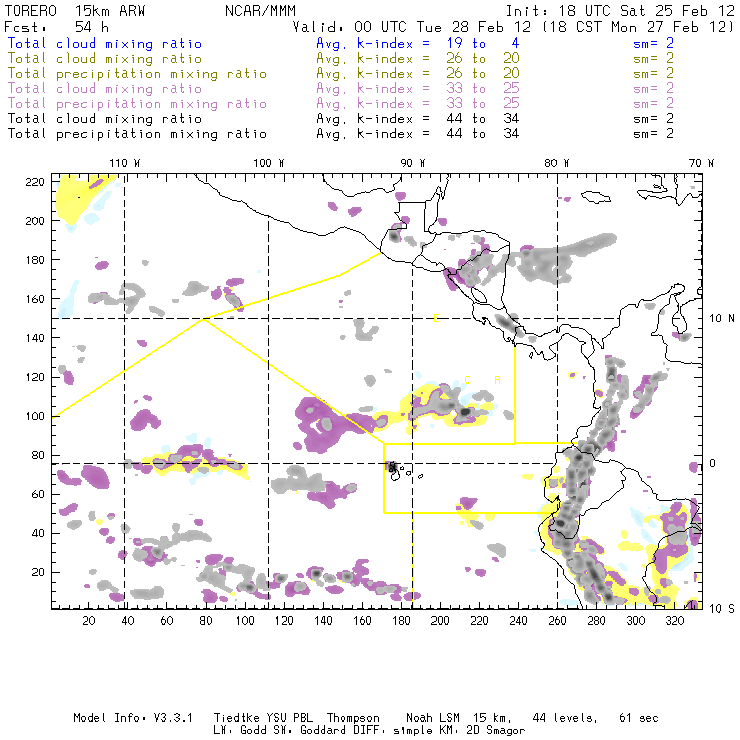This screenshot has height=740, width=740.
Task: Click the "280" horizontal axis tick label
Action: click(x=597, y=621)
